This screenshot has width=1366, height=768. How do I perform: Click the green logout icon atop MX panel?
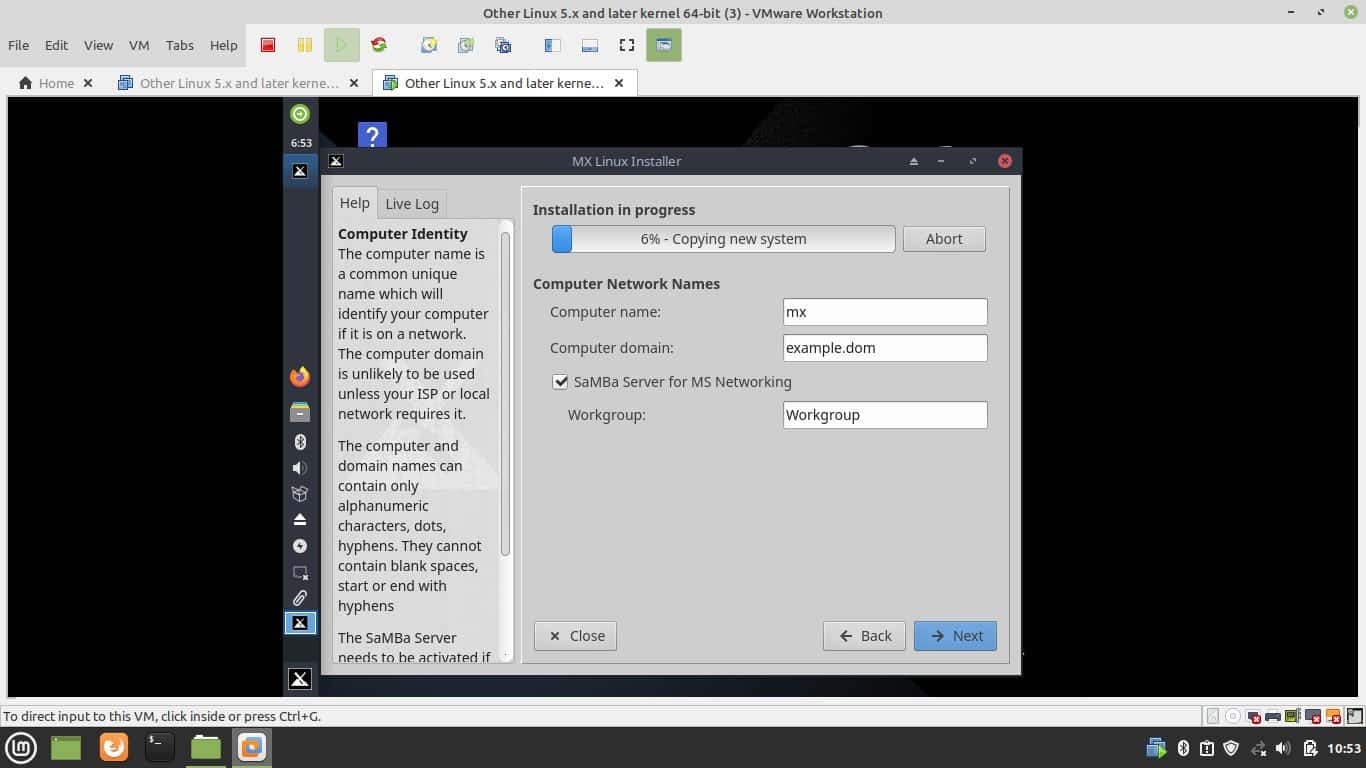coord(300,114)
